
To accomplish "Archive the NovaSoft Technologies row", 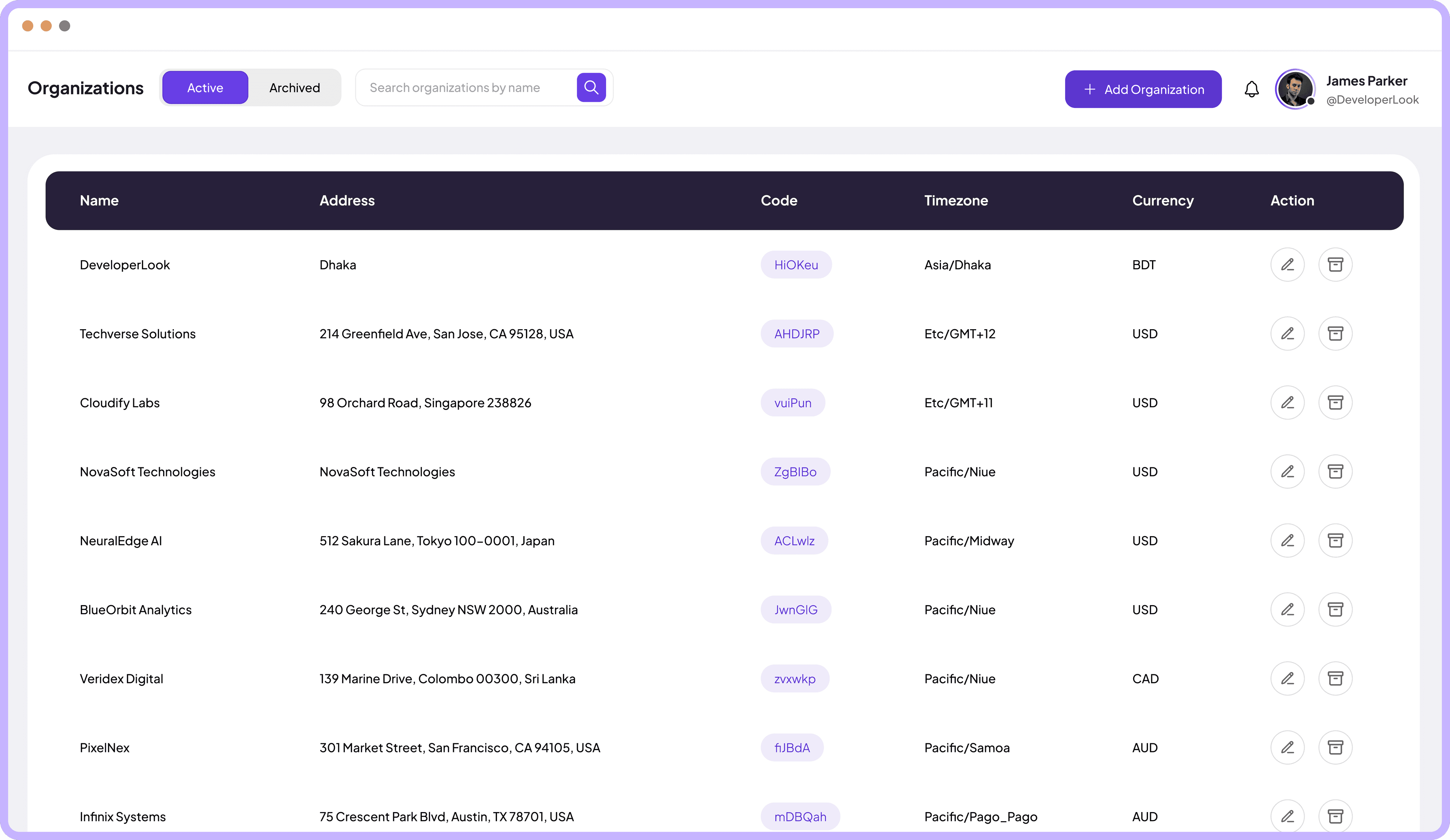I will pyautogui.click(x=1336, y=471).
